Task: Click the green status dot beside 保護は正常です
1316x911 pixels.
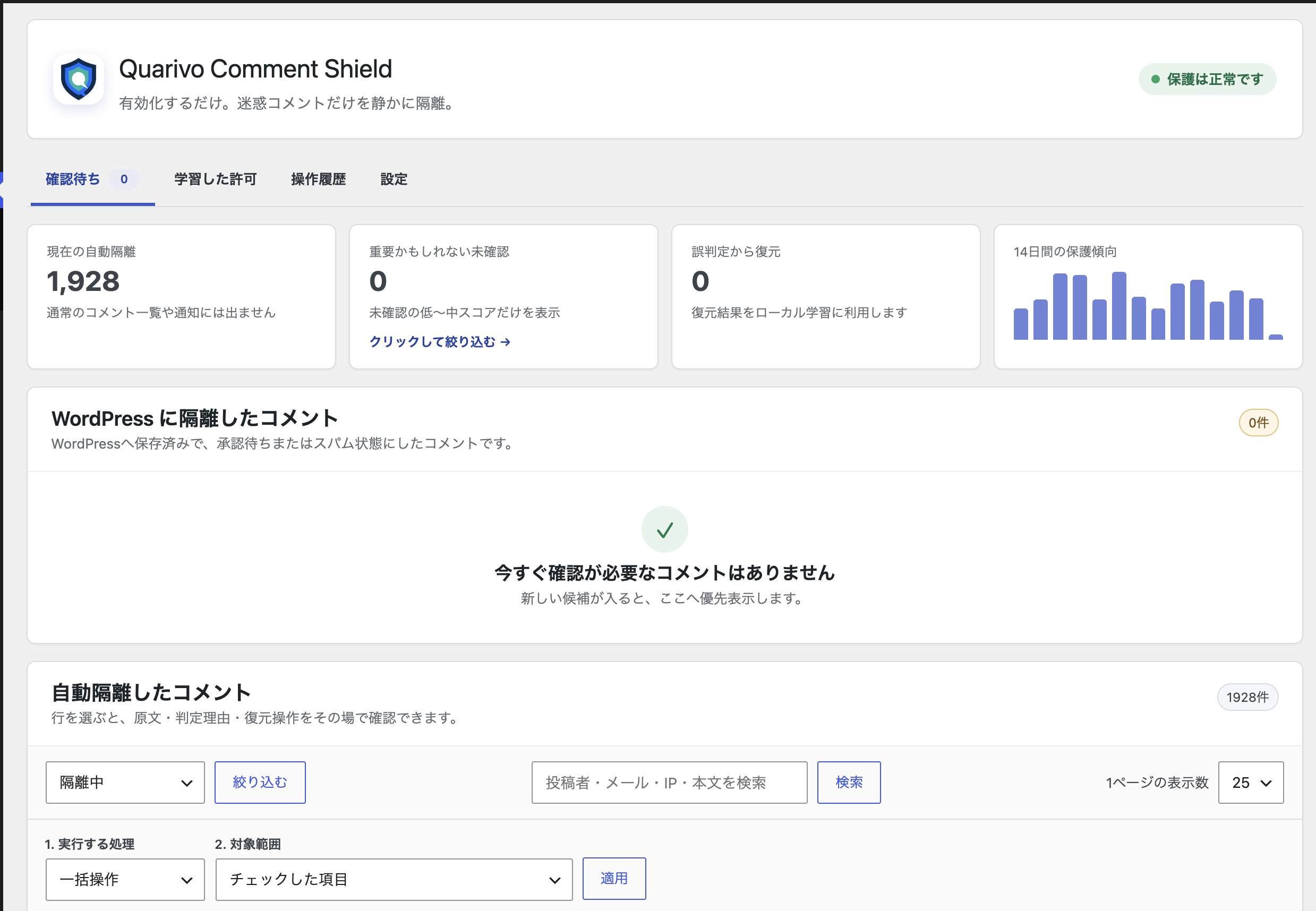Action: pyautogui.click(x=1155, y=79)
